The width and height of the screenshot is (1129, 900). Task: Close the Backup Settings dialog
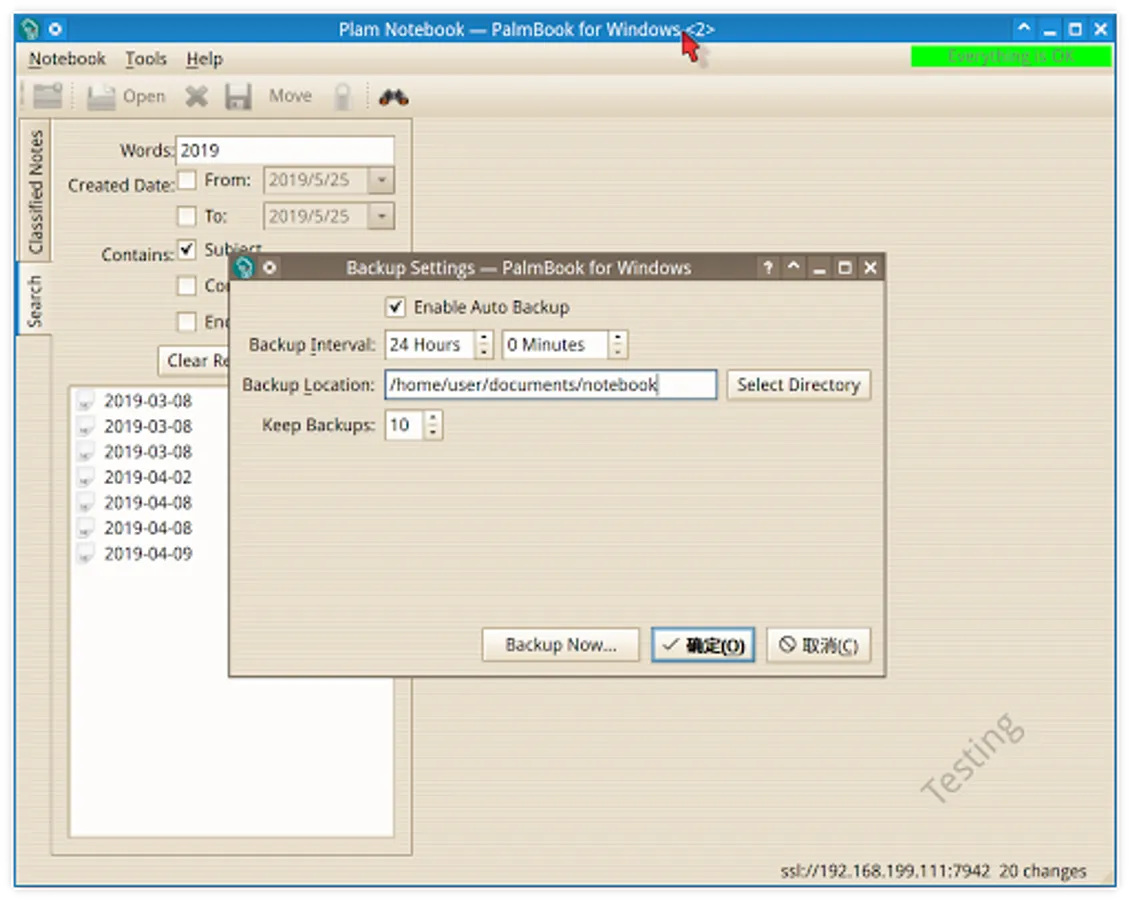tap(871, 268)
